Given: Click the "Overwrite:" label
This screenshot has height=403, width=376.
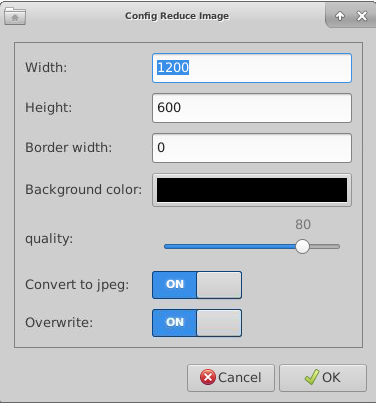Looking at the screenshot, I should 59,323.
